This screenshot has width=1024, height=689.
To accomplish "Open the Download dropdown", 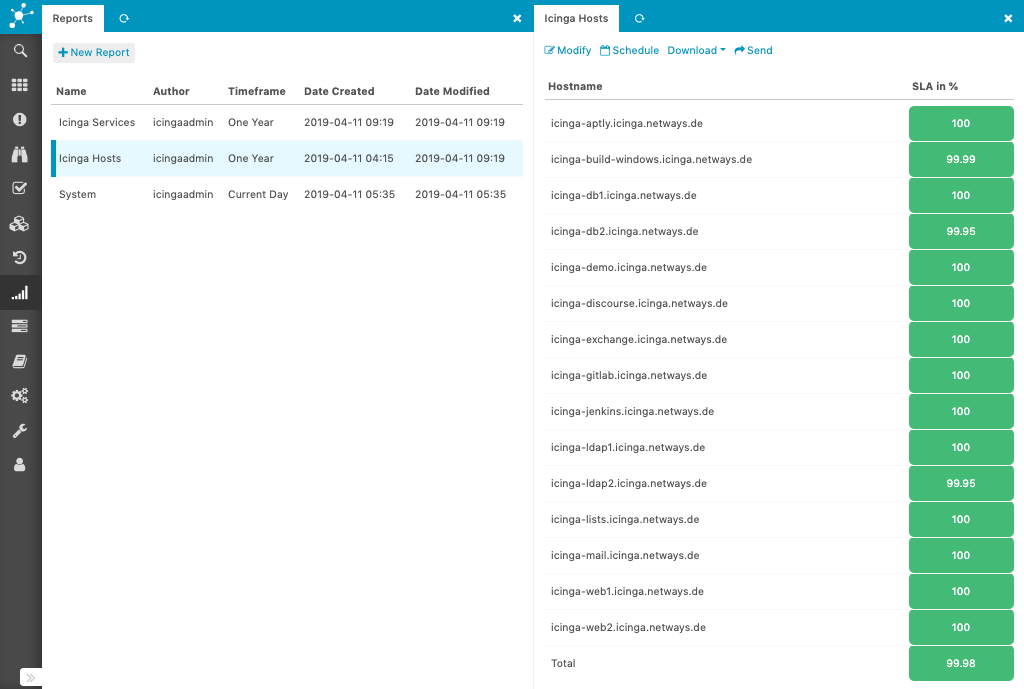I will (x=696, y=50).
